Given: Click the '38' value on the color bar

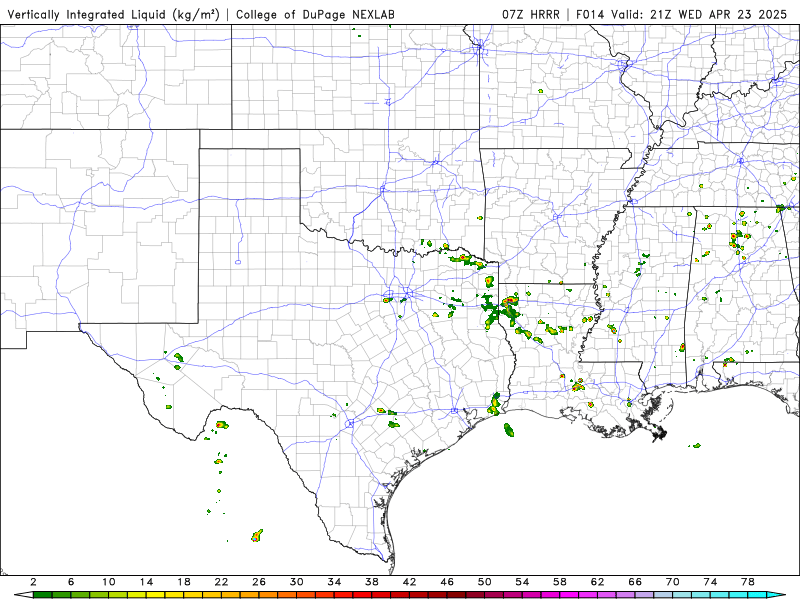Looking at the screenshot, I should click(372, 582).
